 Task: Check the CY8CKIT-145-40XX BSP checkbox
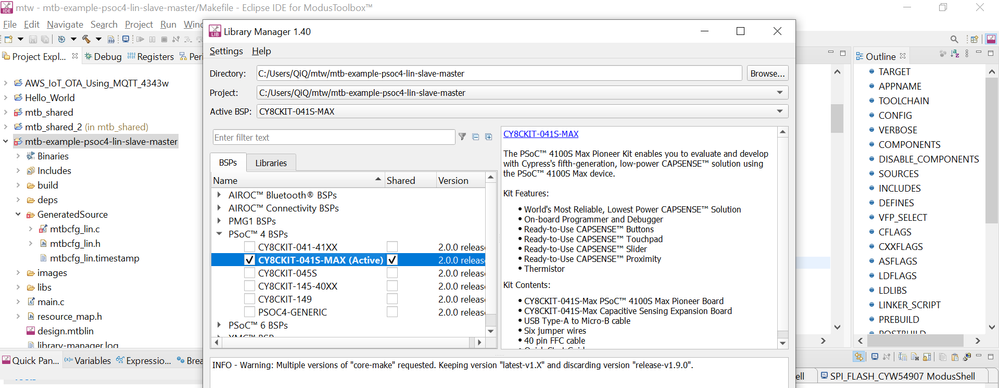pos(250,286)
